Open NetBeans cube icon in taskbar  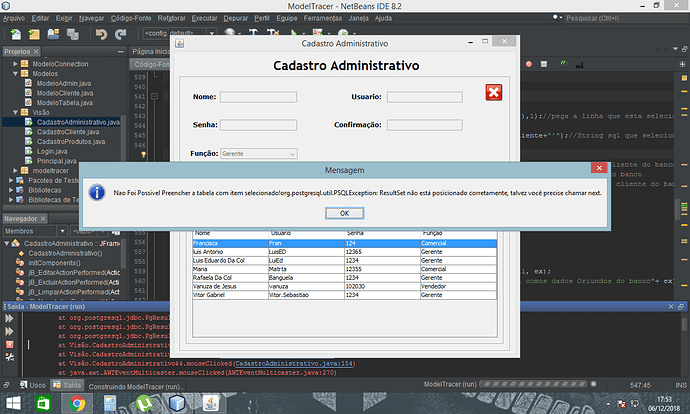(177, 403)
